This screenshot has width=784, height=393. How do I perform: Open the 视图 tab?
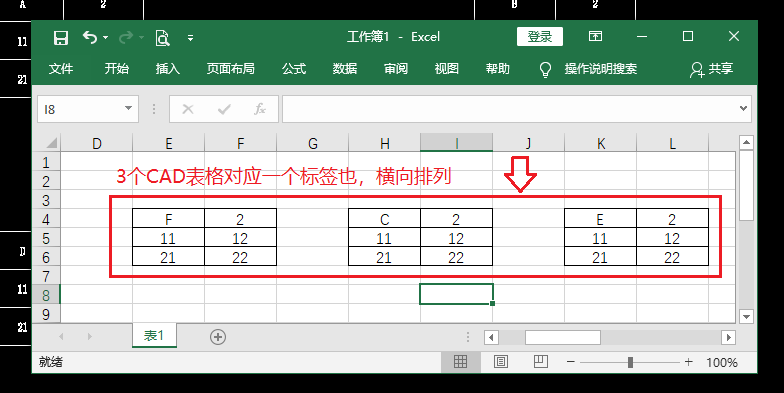click(446, 68)
